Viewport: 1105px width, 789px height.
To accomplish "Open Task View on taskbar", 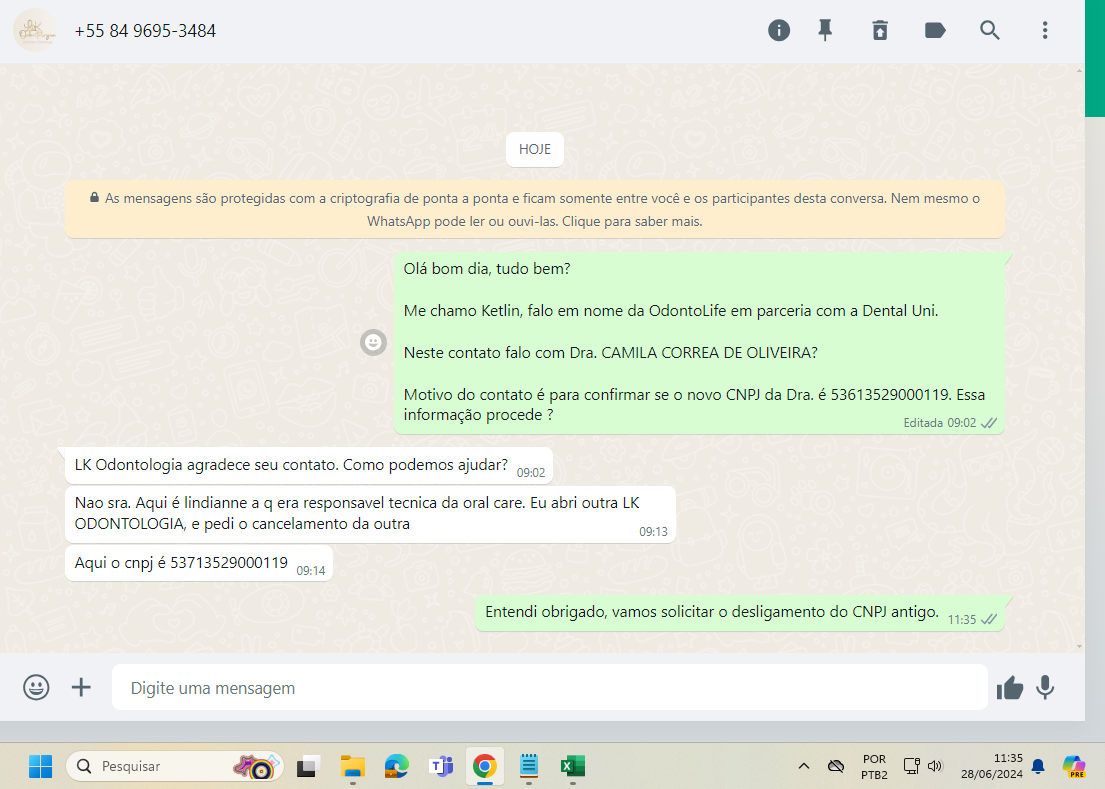I will click(308, 766).
